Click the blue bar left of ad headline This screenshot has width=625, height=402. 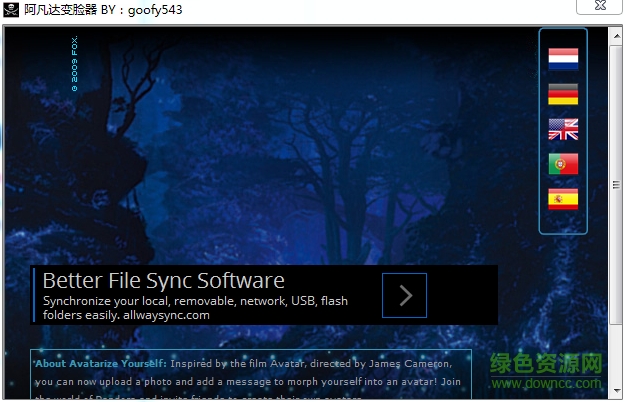[33, 295]
